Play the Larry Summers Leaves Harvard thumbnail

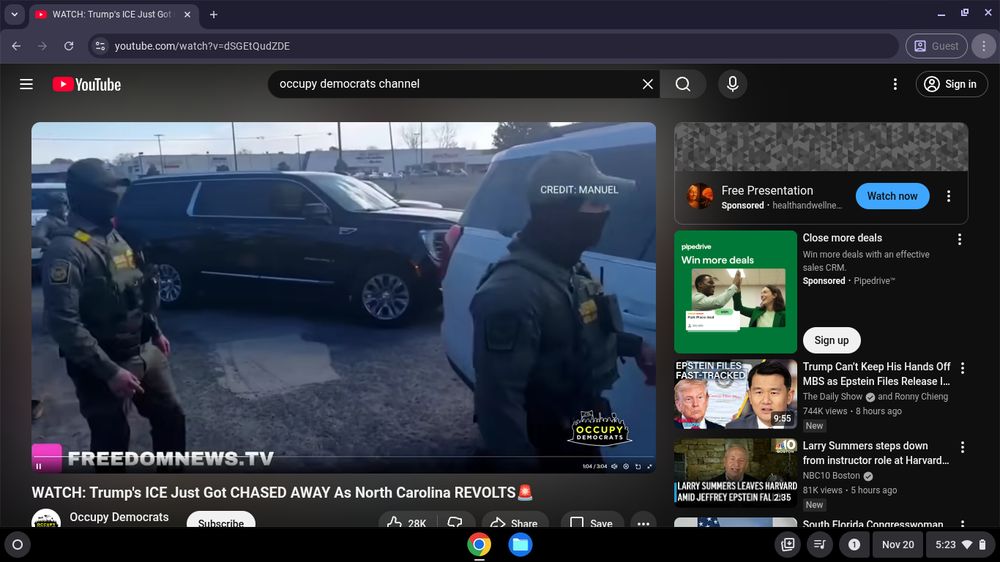tap(735, 473)
